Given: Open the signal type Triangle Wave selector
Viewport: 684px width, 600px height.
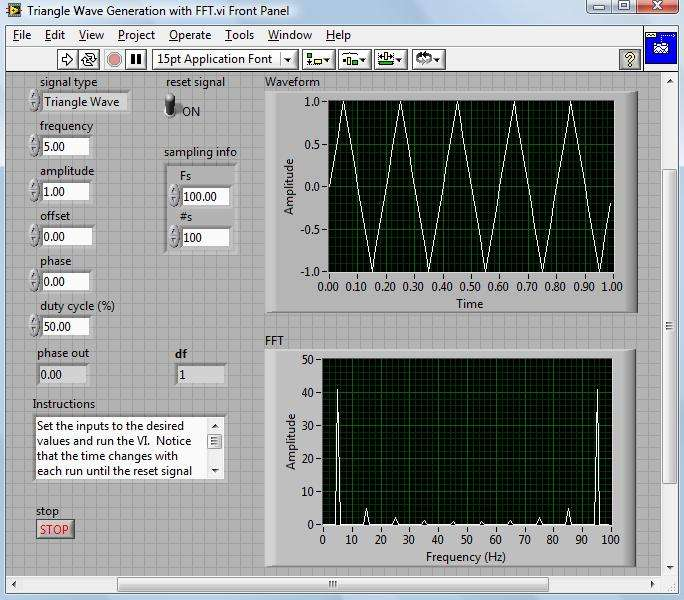Looking at the screenshot, I should (x=85, y=102).
